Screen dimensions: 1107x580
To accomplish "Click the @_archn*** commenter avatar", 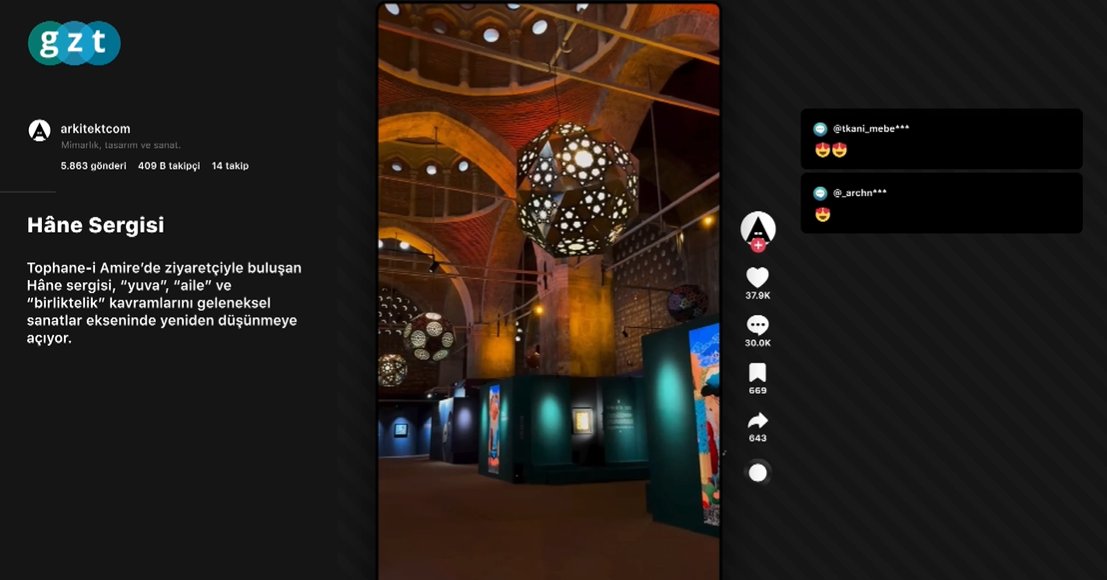I will tap(820, 193).
